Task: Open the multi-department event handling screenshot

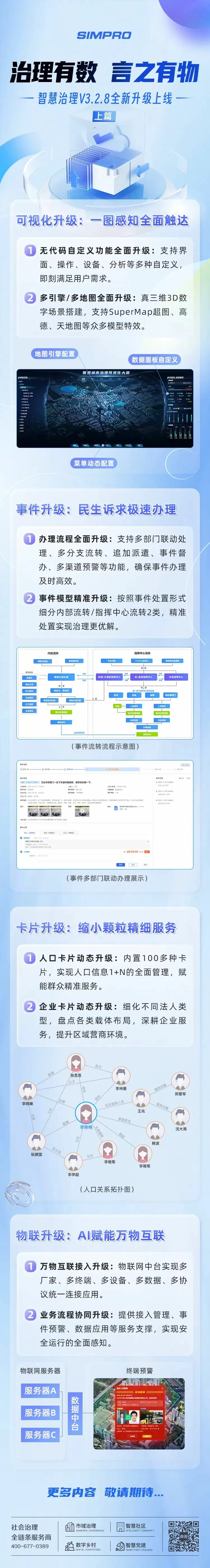Action: pyautogui.click(x=105, y=815)
